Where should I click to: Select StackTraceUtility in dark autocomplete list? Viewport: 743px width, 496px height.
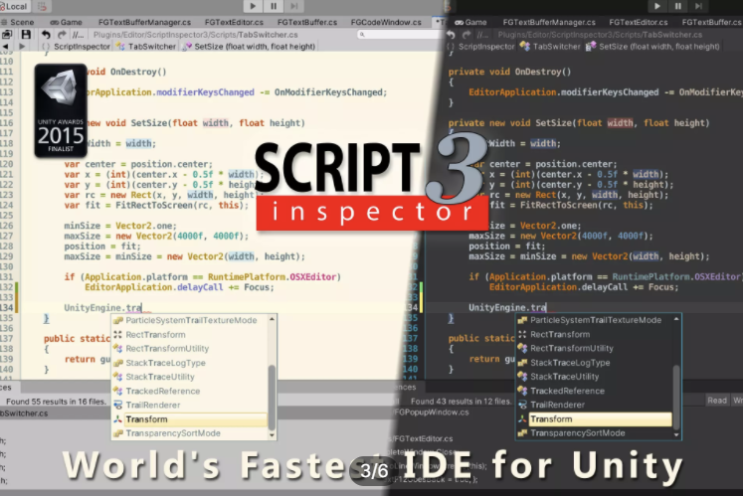pos(595,377)
